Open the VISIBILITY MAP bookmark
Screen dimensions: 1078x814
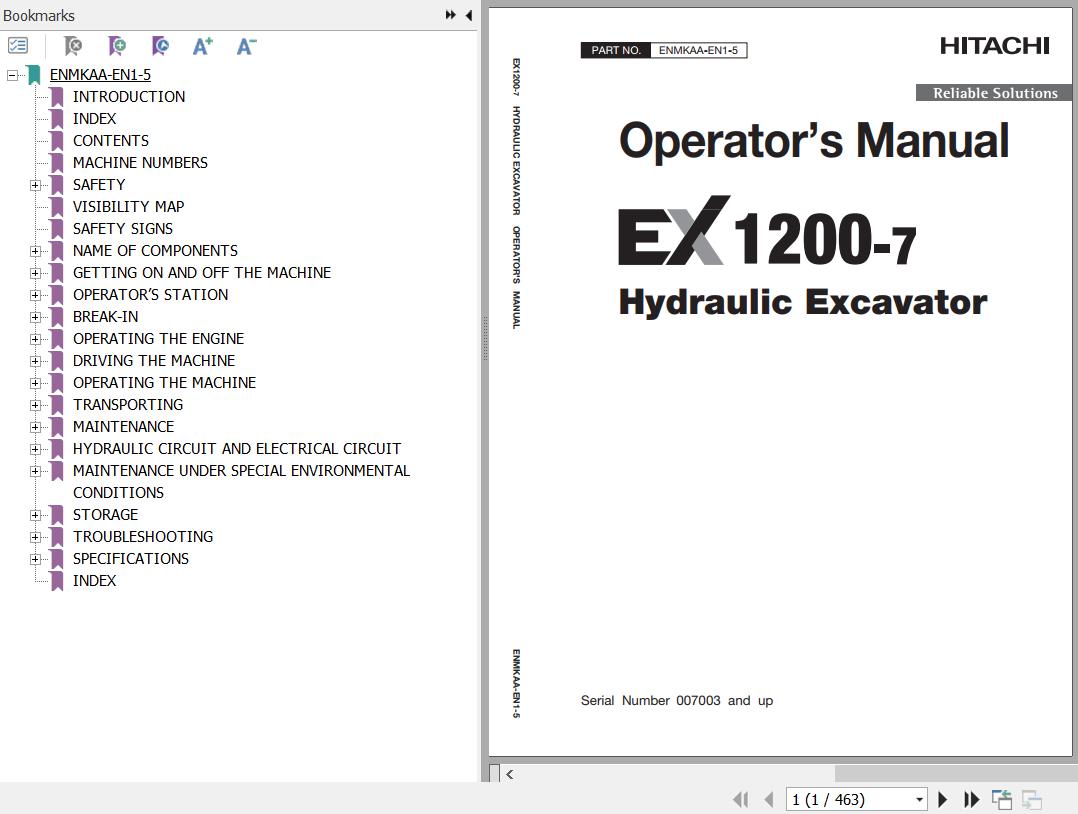[129, 207]
